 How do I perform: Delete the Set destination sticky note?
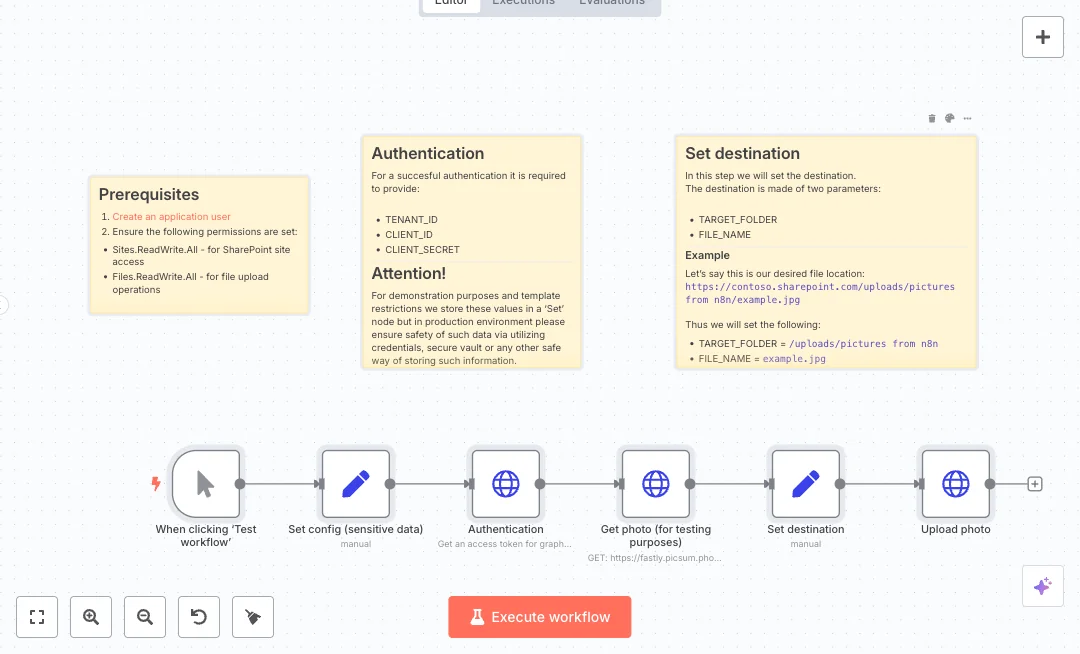pyautogui.click(x=932, y=118)
